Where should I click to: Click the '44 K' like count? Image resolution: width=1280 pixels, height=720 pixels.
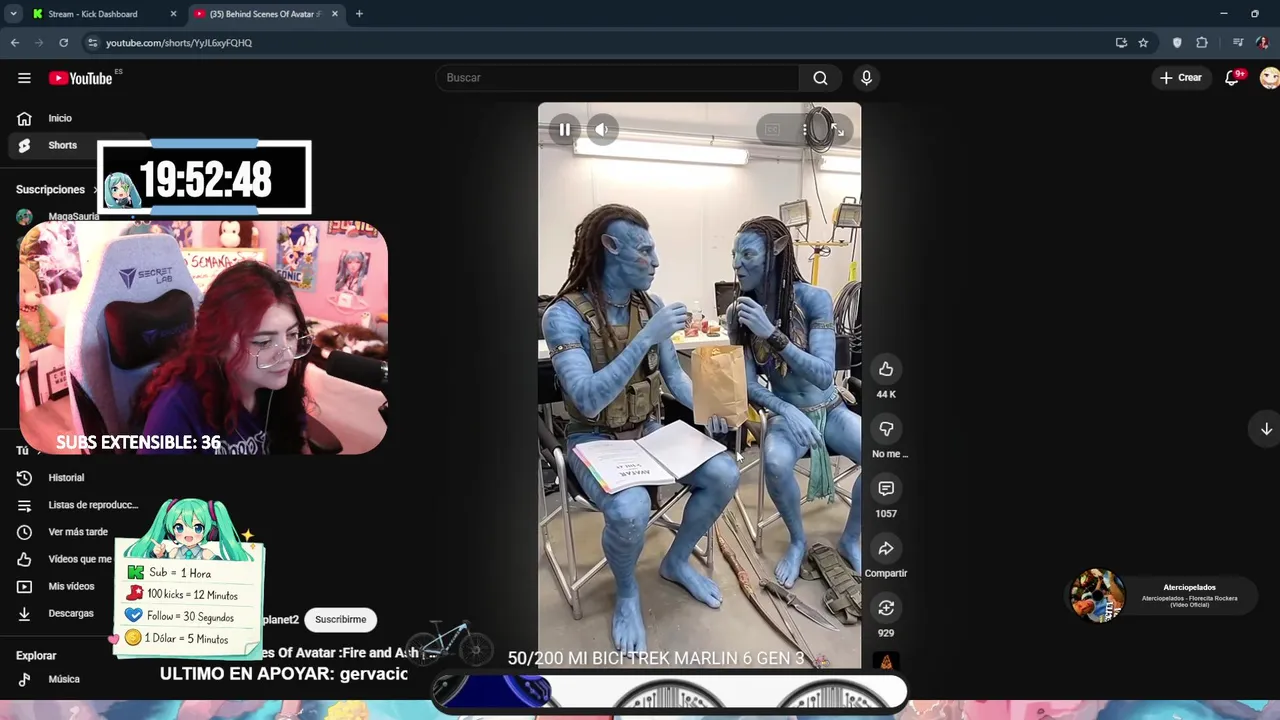click(886, 394)
